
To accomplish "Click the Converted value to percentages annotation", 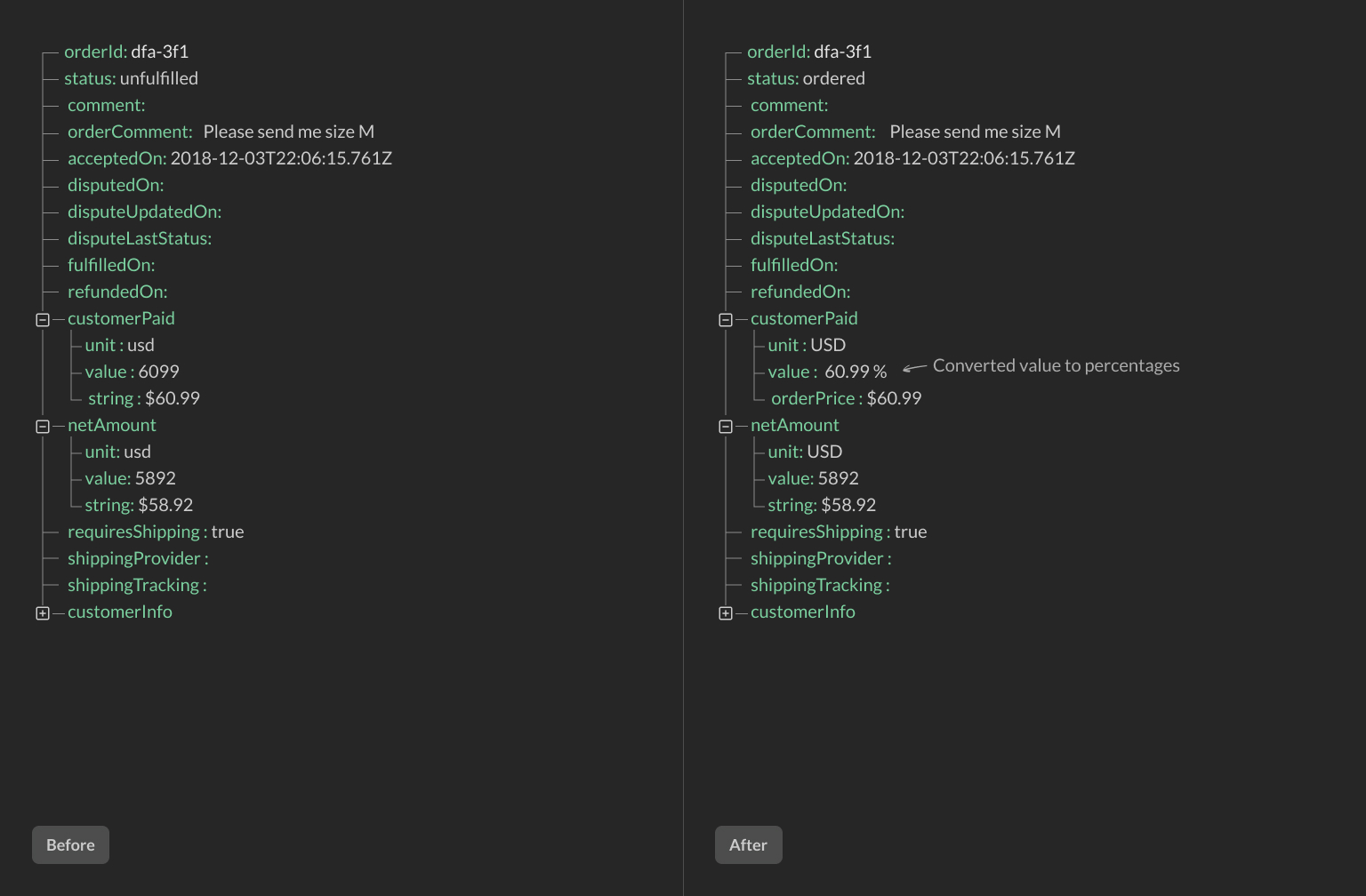I will pyautogui.click(x=1055, y=364).
